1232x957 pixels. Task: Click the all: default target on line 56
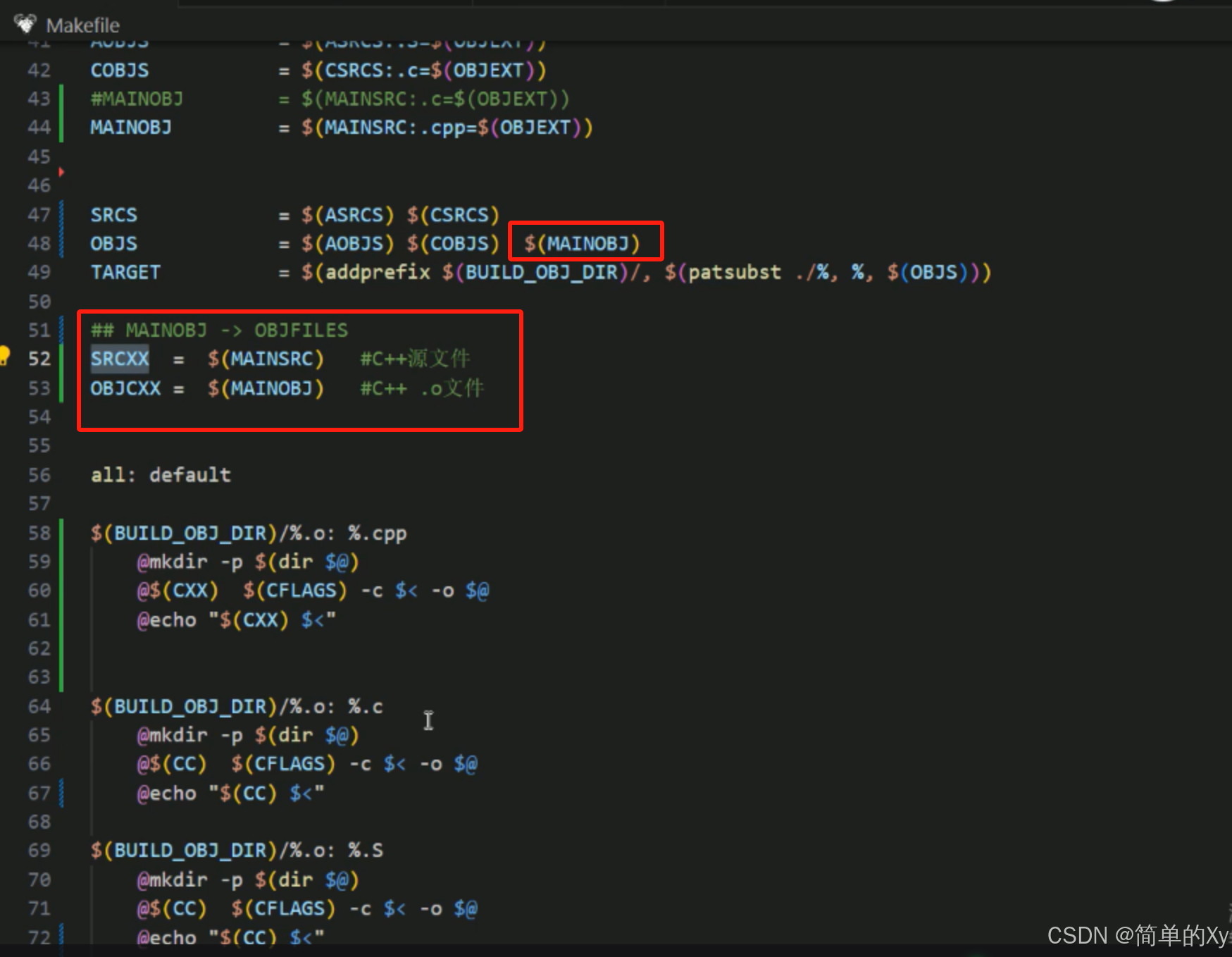pyautogui.click(x=161, y=474)
